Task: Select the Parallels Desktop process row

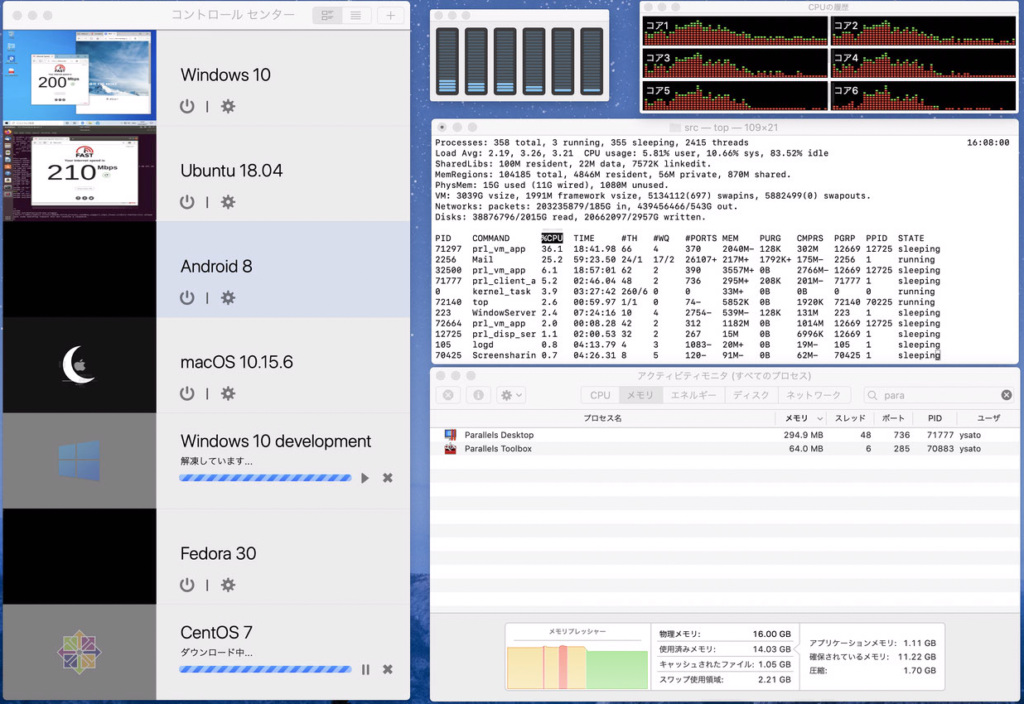Action: [600, 435]
